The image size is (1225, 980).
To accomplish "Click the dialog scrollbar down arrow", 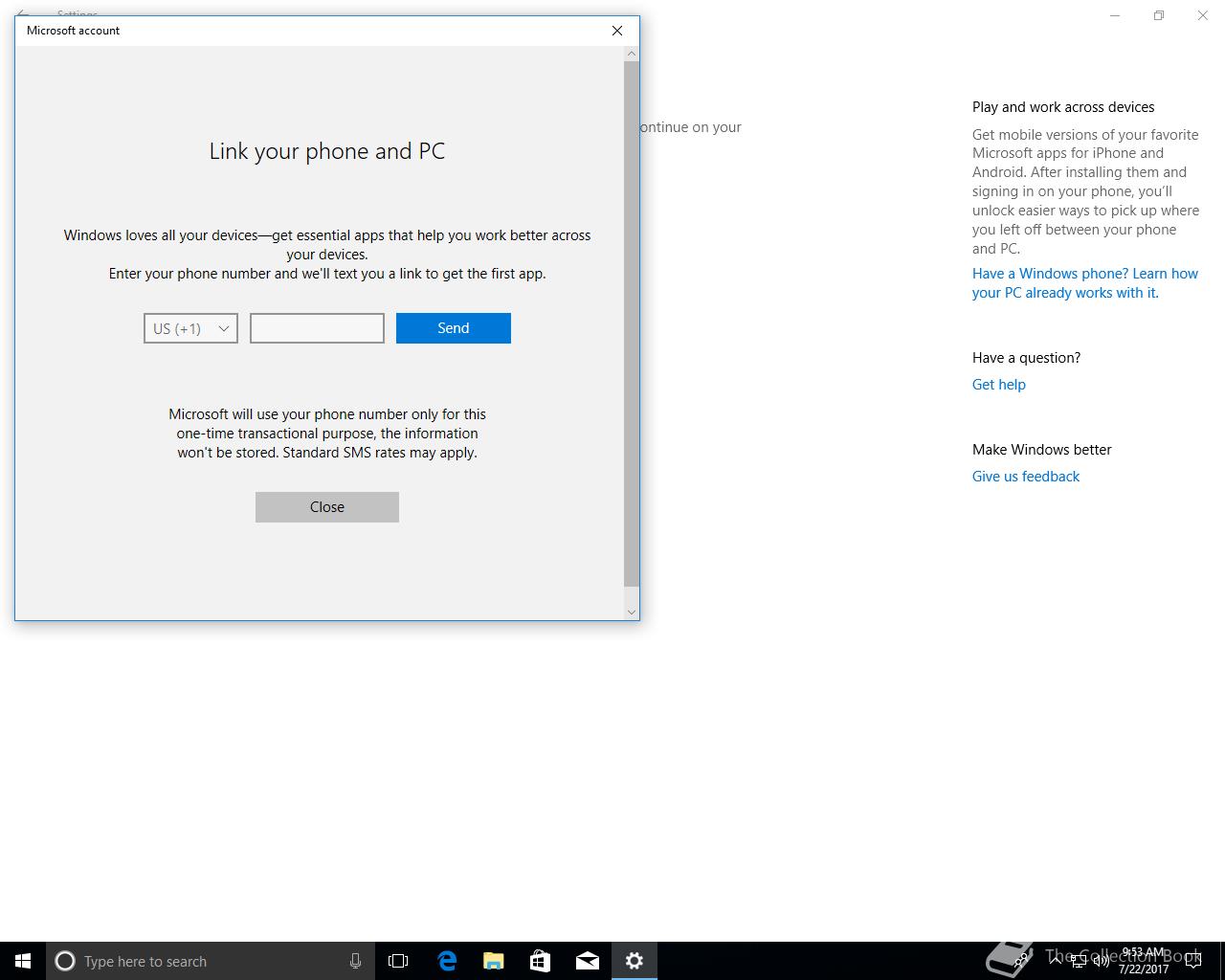I will coord(631,612).
